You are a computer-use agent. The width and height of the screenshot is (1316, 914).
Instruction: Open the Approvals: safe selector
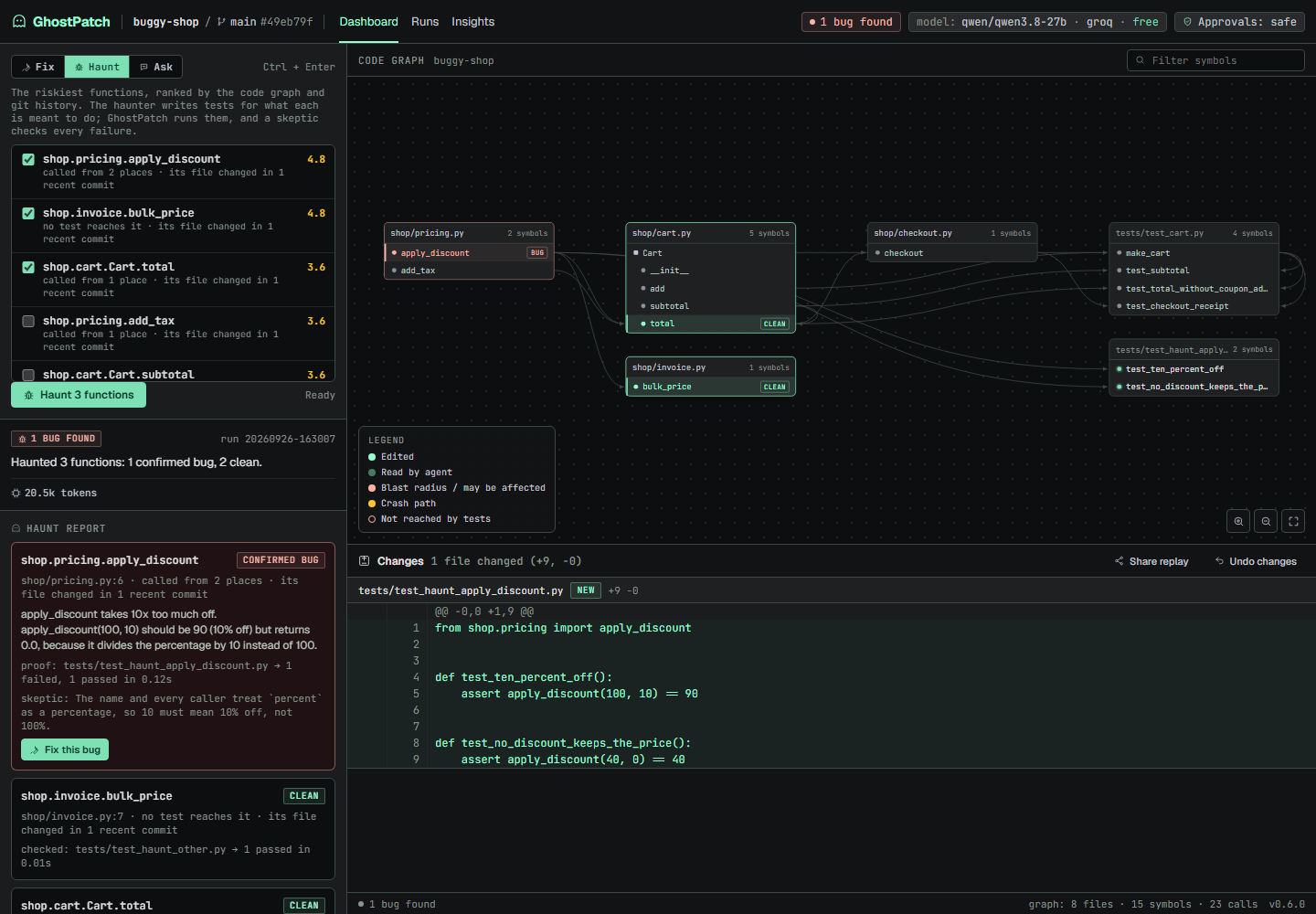click(x=1239, y=22)
